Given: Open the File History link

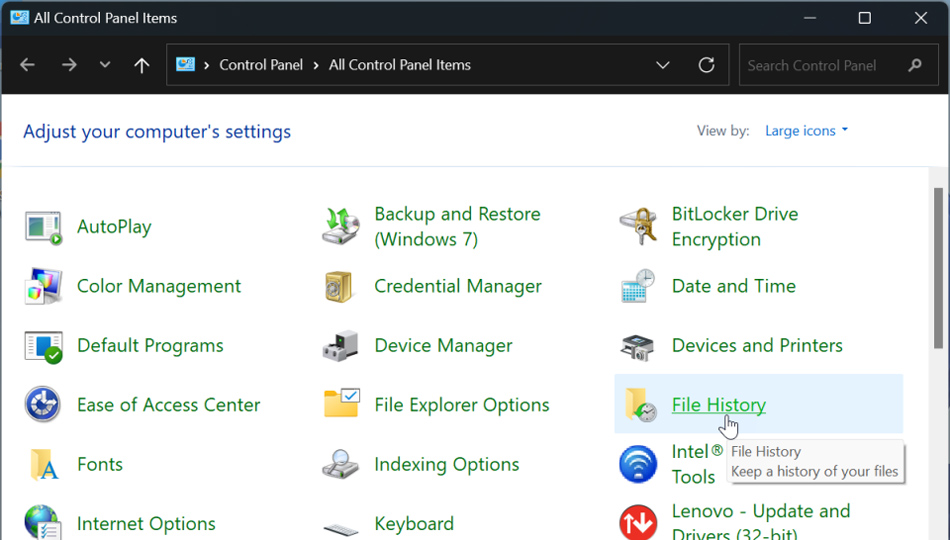Looking at the screenshot, I should 718,405.
